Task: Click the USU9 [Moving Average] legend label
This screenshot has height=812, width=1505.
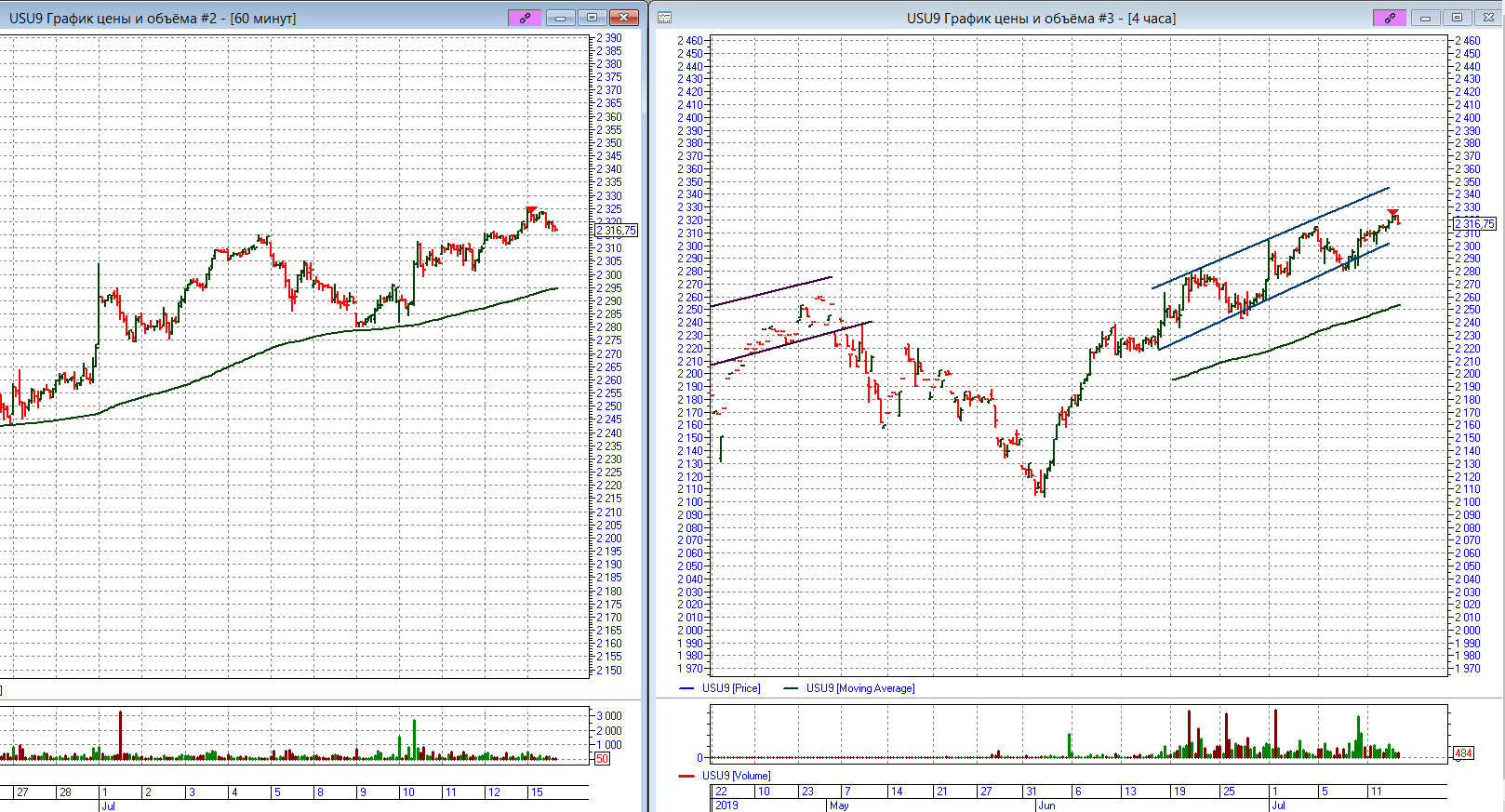Action: tap(859, 688)
